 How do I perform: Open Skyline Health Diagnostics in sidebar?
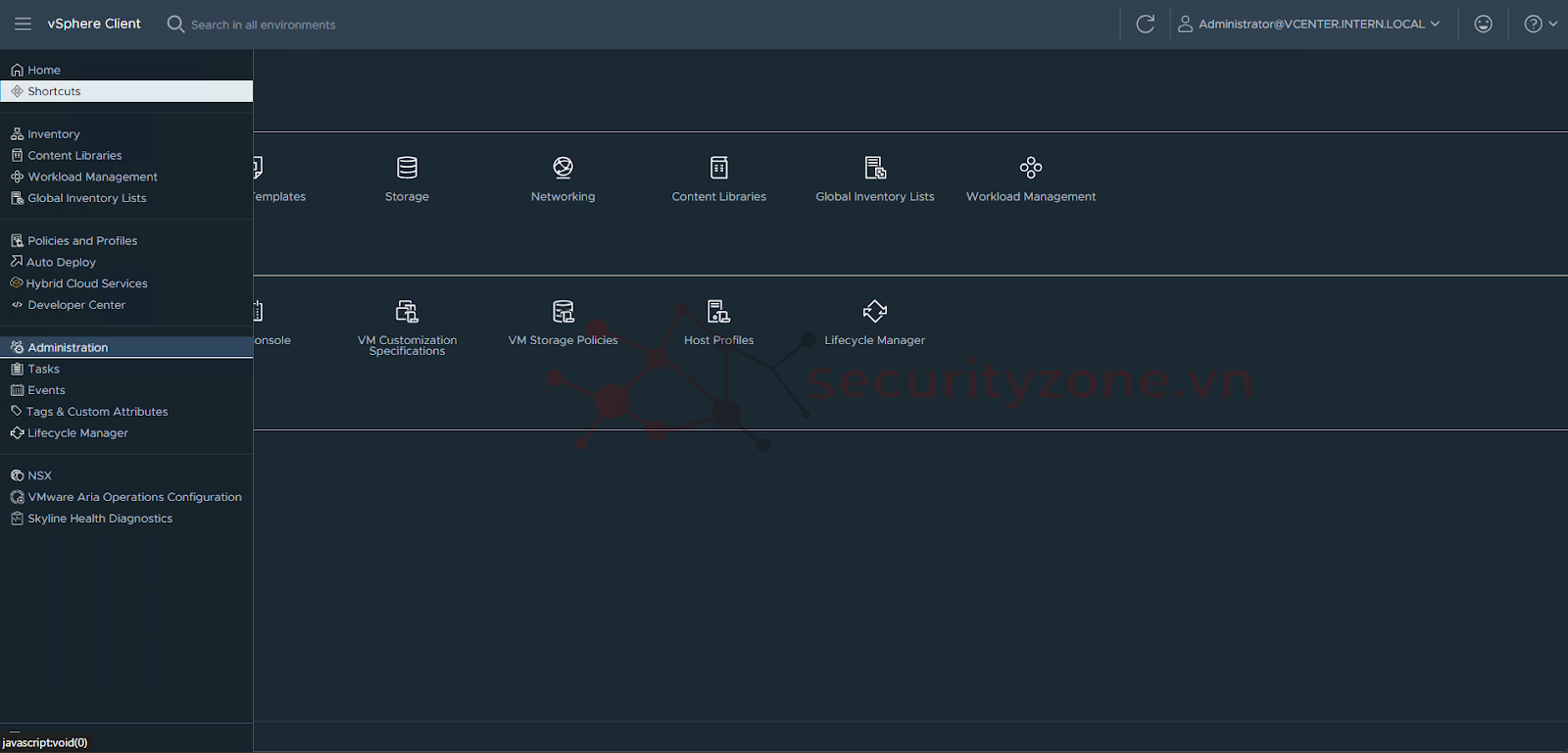pos(100,519)
